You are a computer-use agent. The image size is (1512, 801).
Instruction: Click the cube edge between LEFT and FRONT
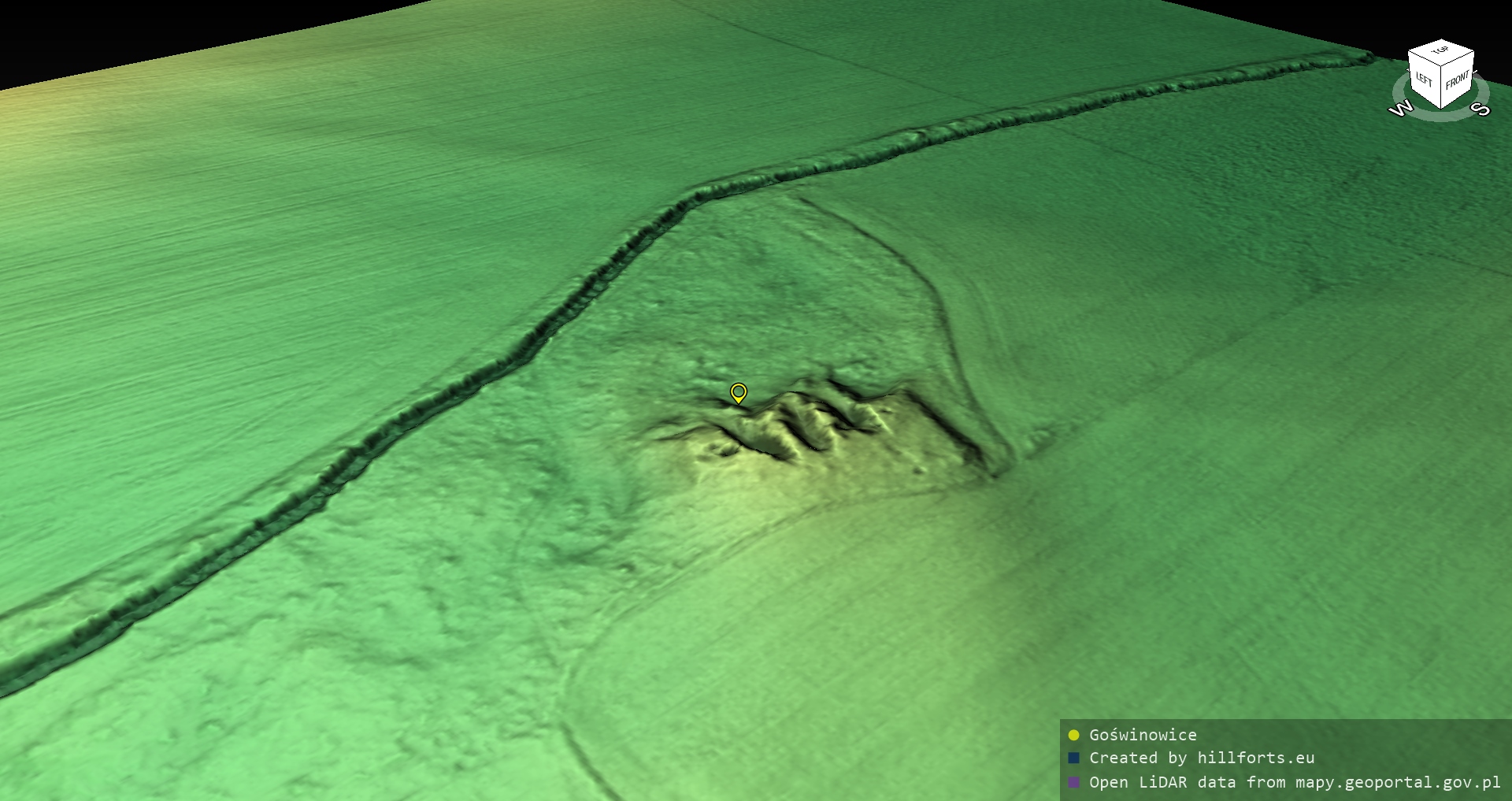[1442, 87]
